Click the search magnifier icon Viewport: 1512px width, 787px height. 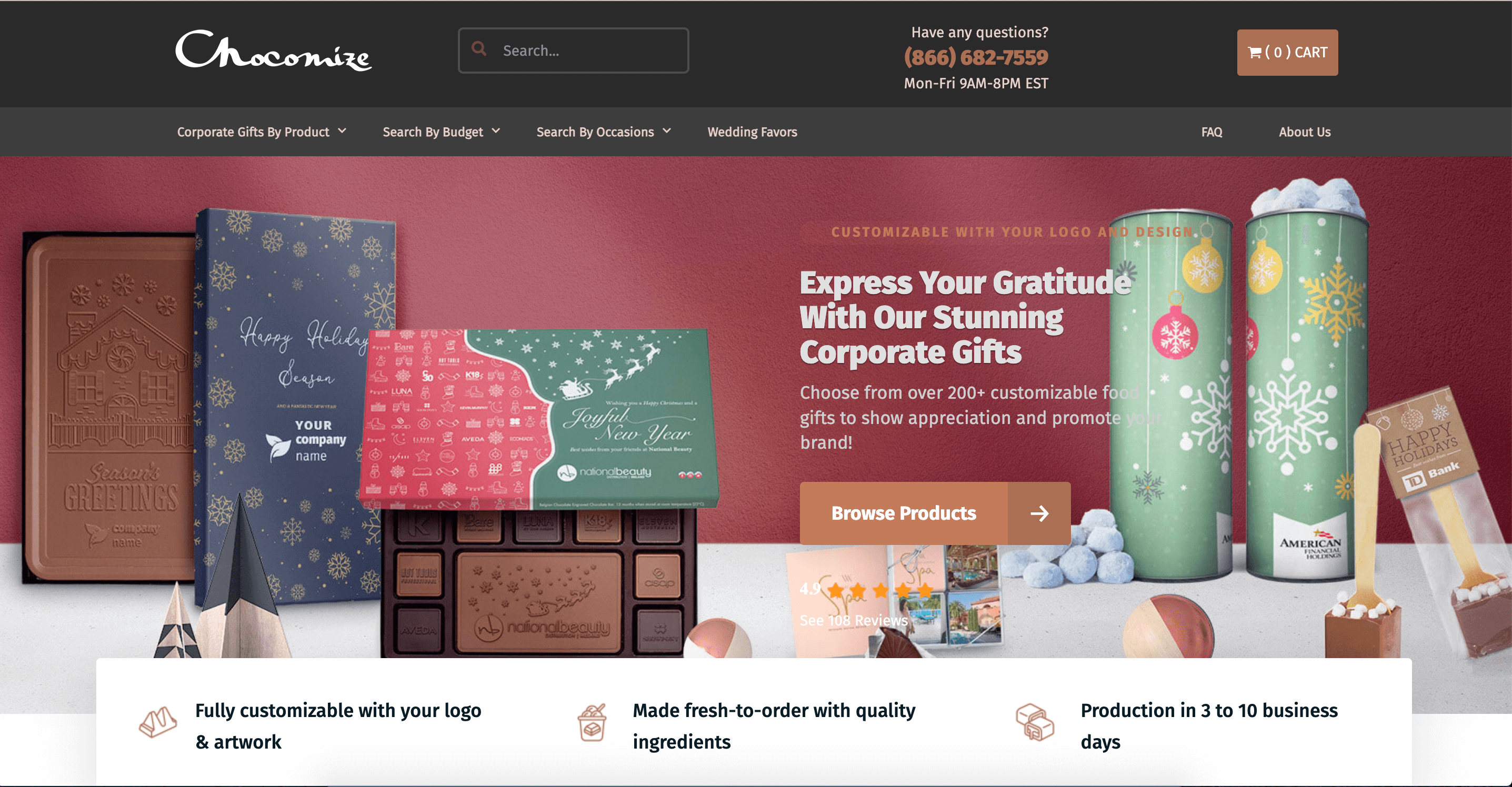[x=479, y=49]
